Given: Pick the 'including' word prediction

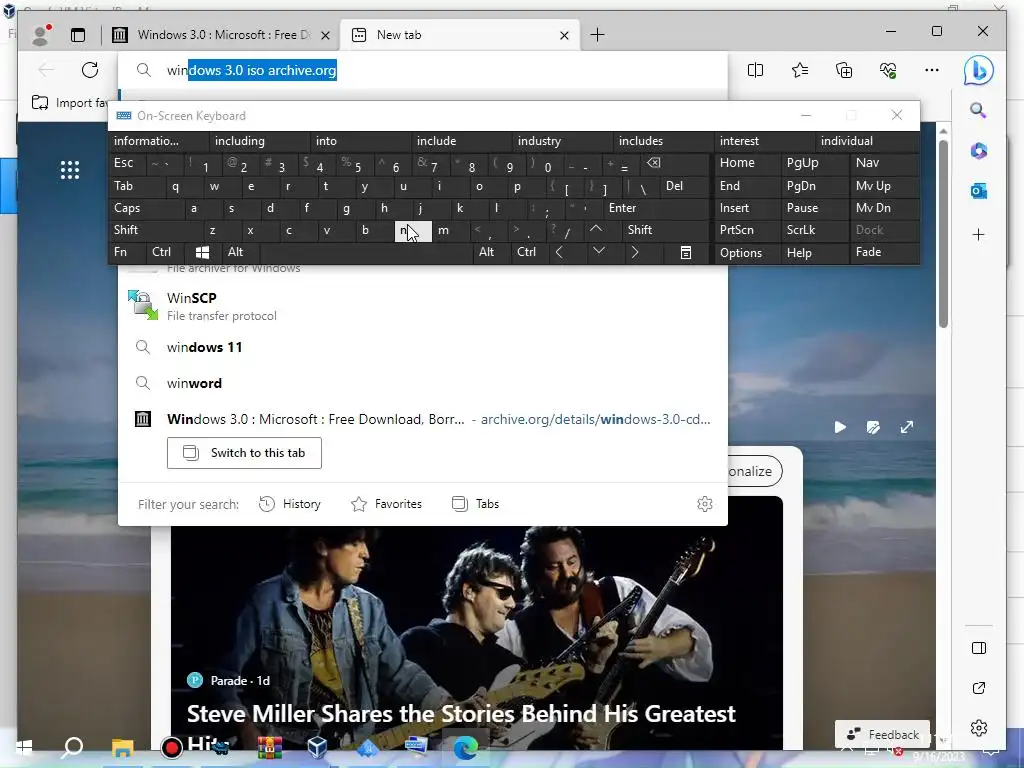Looking at the screenshot, I should [x=260, y=141].
